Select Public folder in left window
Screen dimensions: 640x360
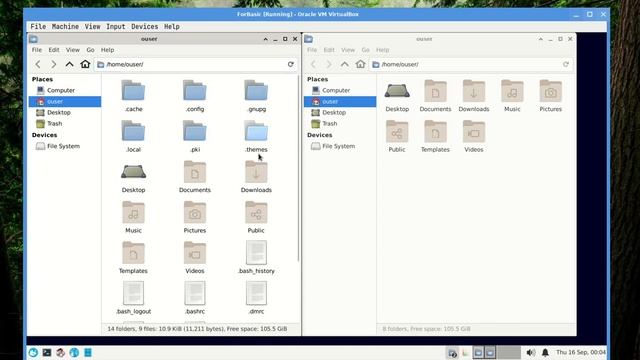(256, 217)
